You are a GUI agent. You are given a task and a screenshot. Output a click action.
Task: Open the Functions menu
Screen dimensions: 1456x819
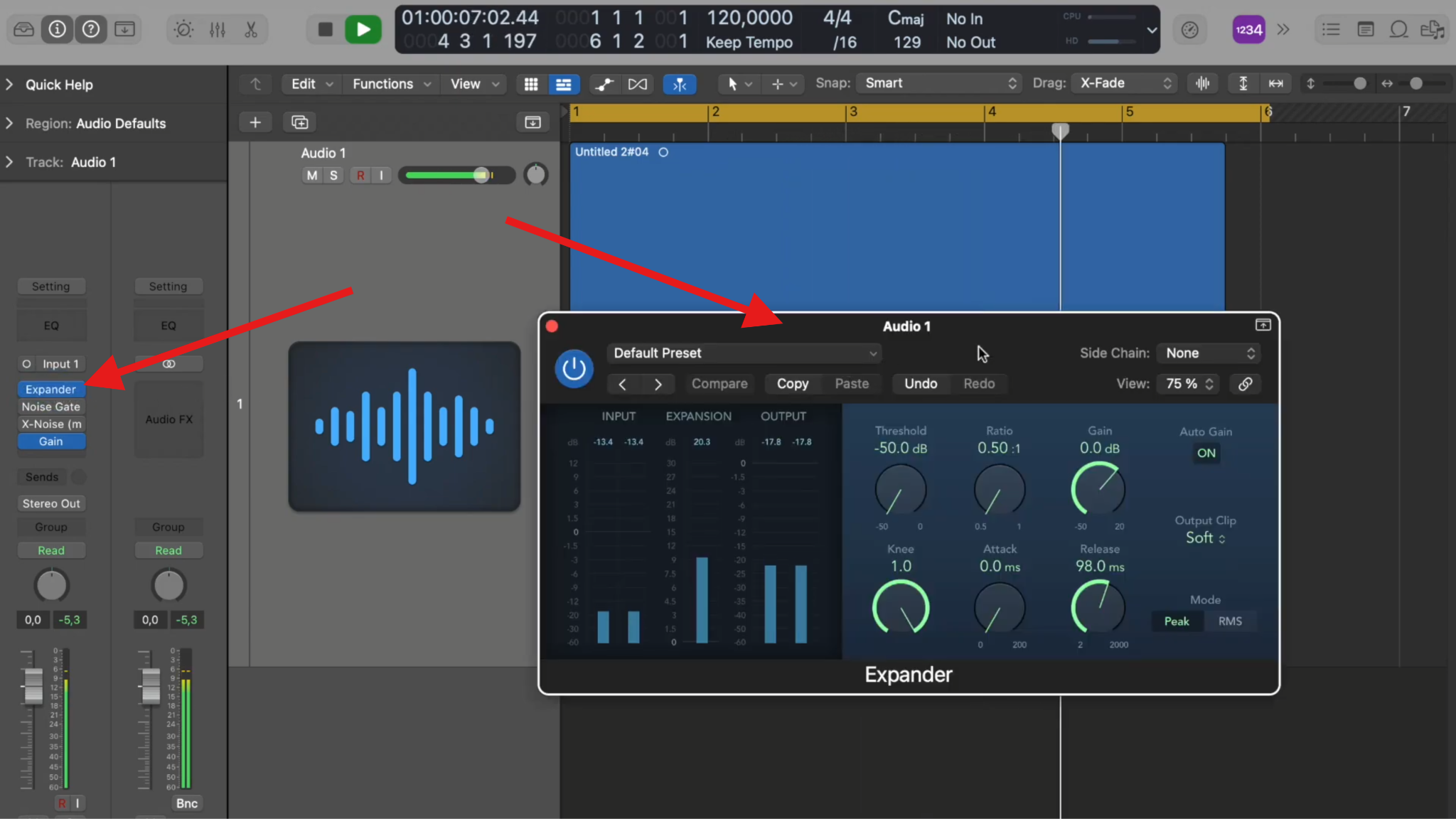click(x=391, y=84)
